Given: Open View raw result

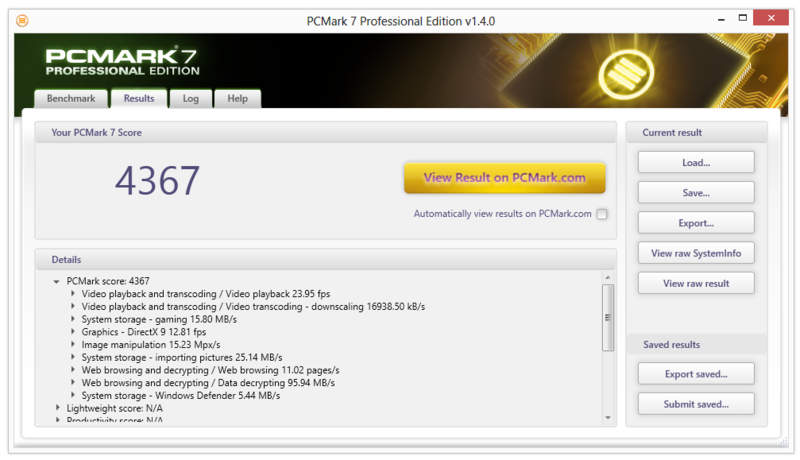Looking at the screenshot, I should [x=696, y=283].
